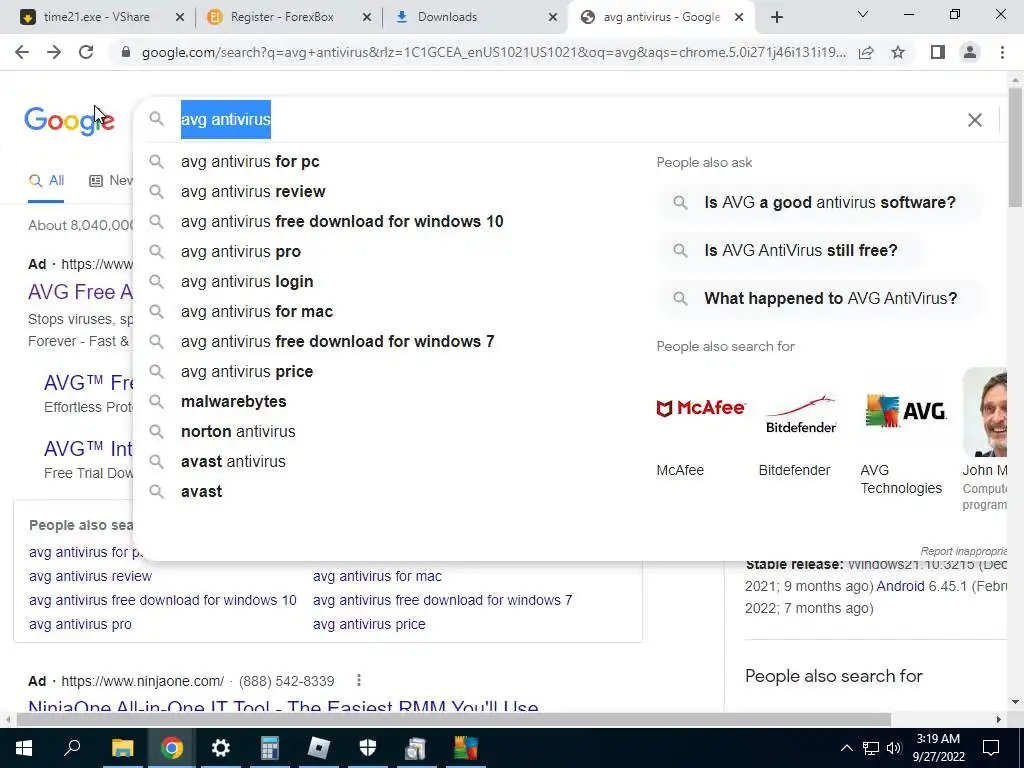This screenshot has width=1024, height=768.
Task: Clear the search box with X
Action: pyautogui.click(x=974, y=120)
